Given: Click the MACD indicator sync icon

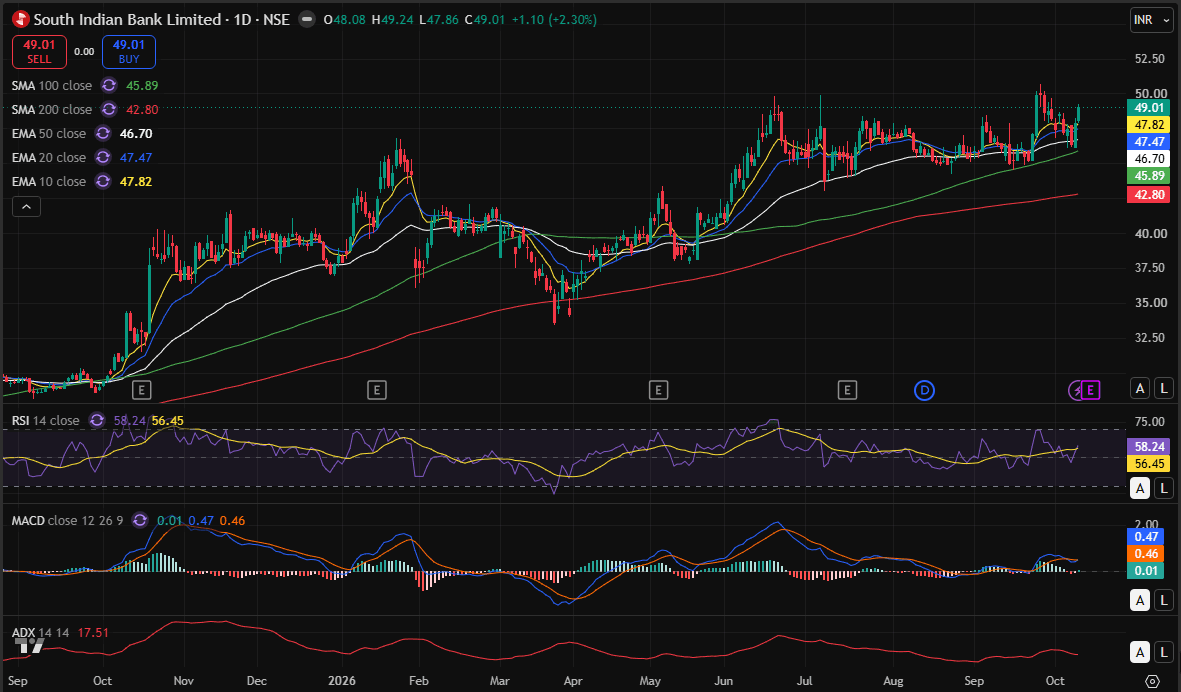Looking at the screenshot, I should click(140, 520).
